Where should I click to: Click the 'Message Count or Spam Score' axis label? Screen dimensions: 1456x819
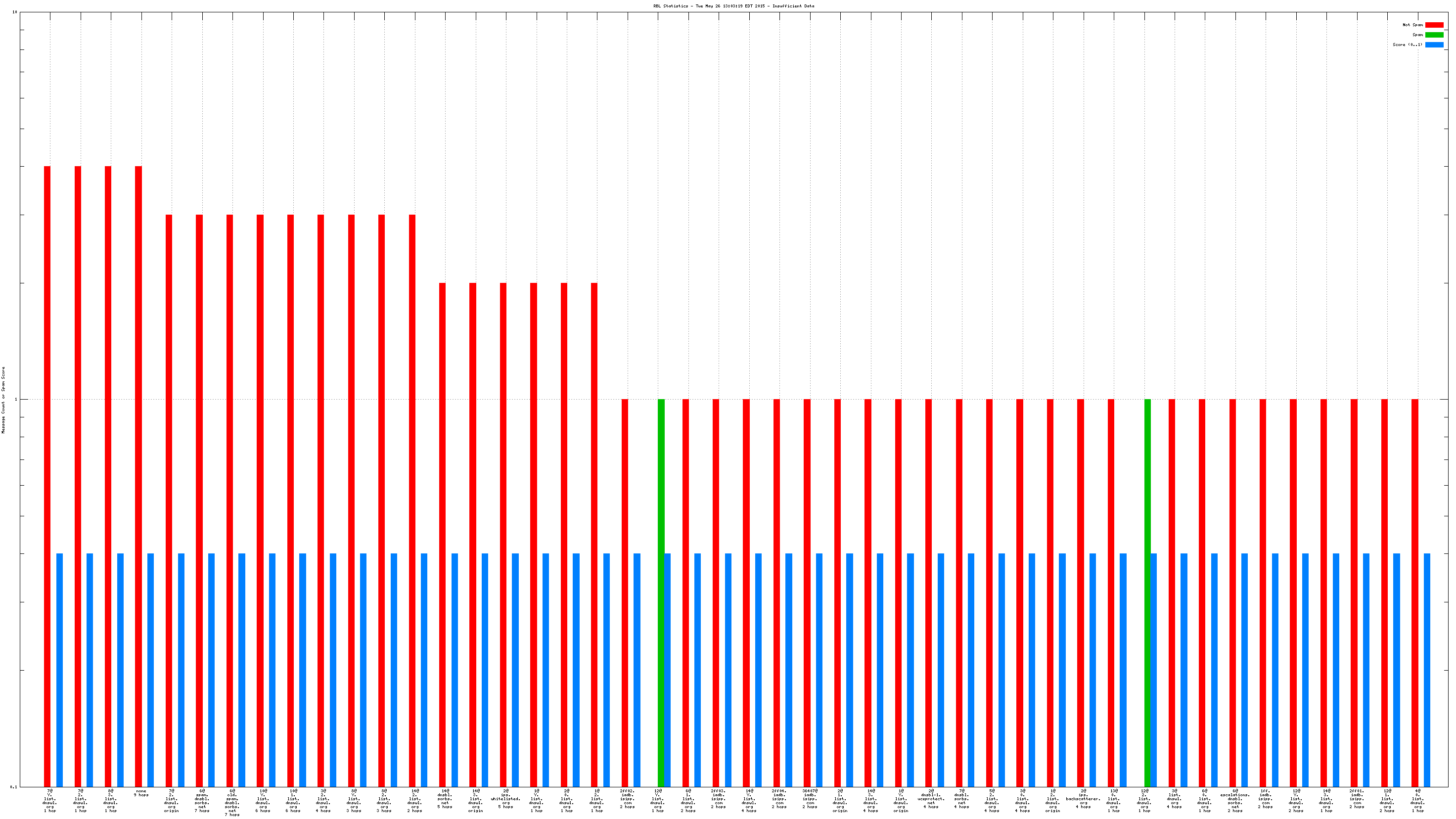pos(3,400)
